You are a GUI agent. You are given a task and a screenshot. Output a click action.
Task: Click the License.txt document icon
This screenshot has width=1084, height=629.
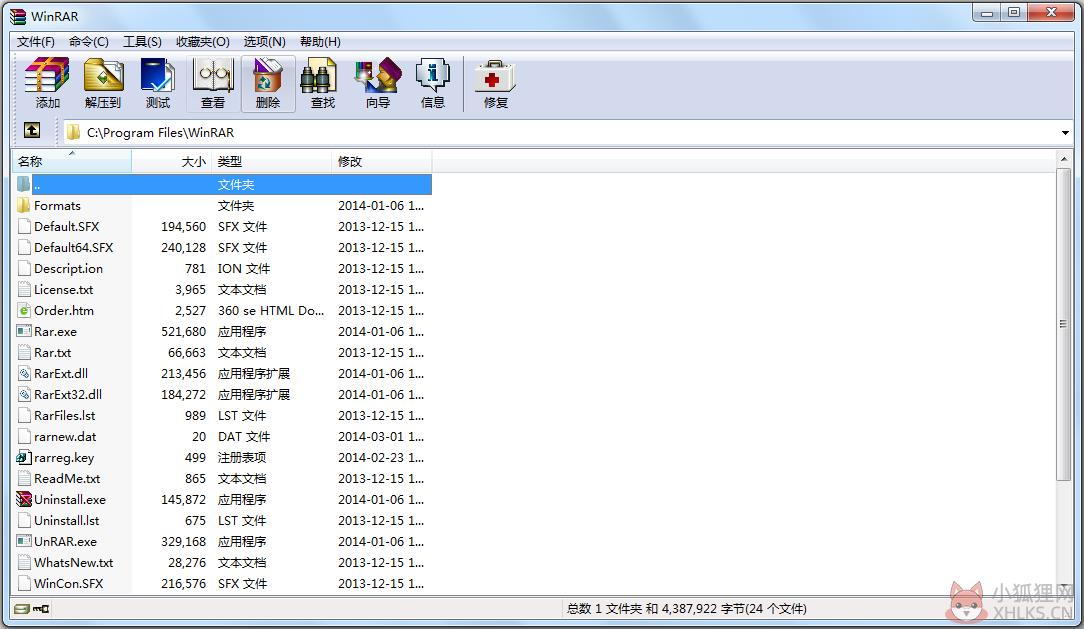pos(24,289)
